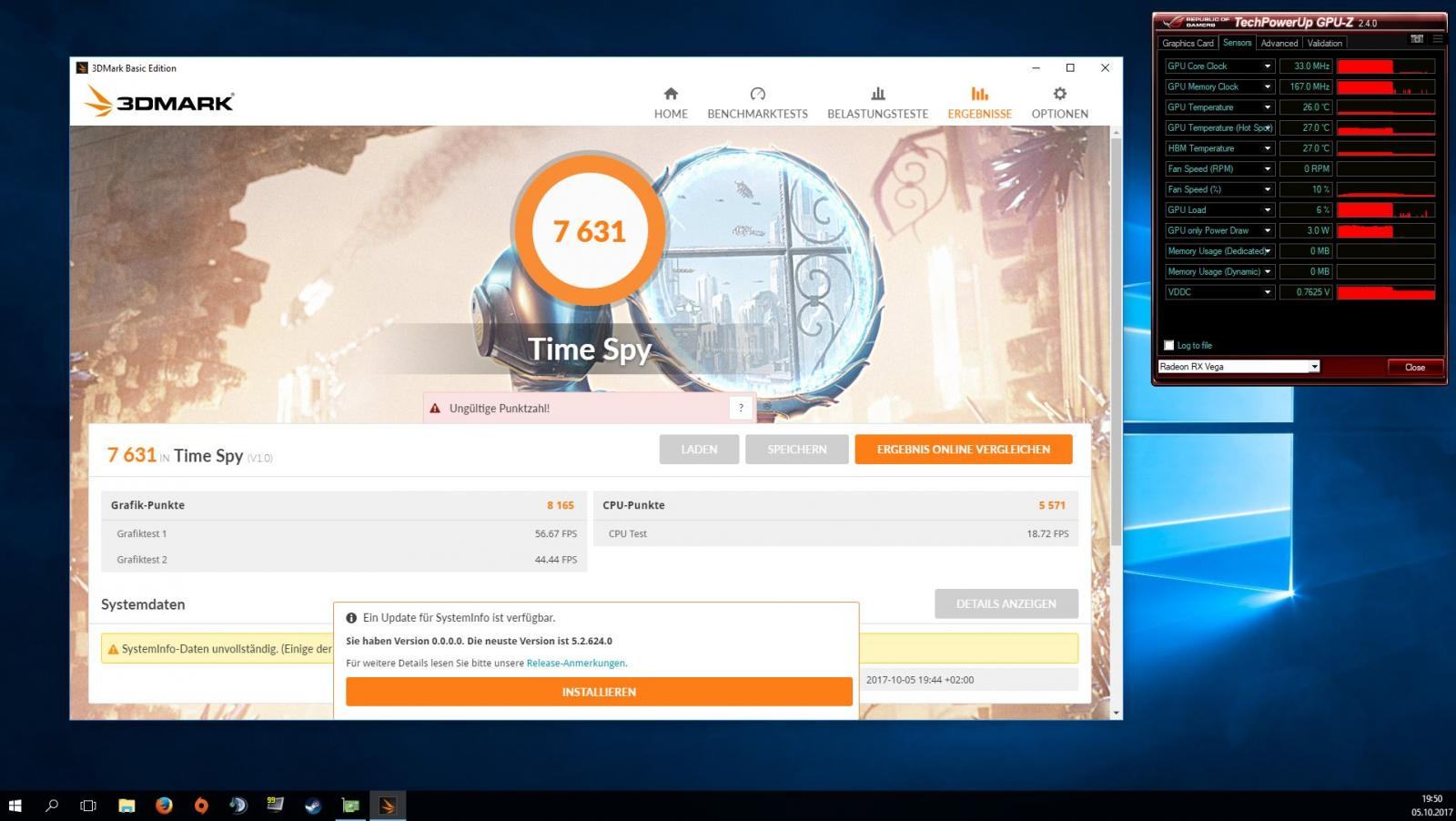Click the 3DMark logo in the header

pos(159,101)
